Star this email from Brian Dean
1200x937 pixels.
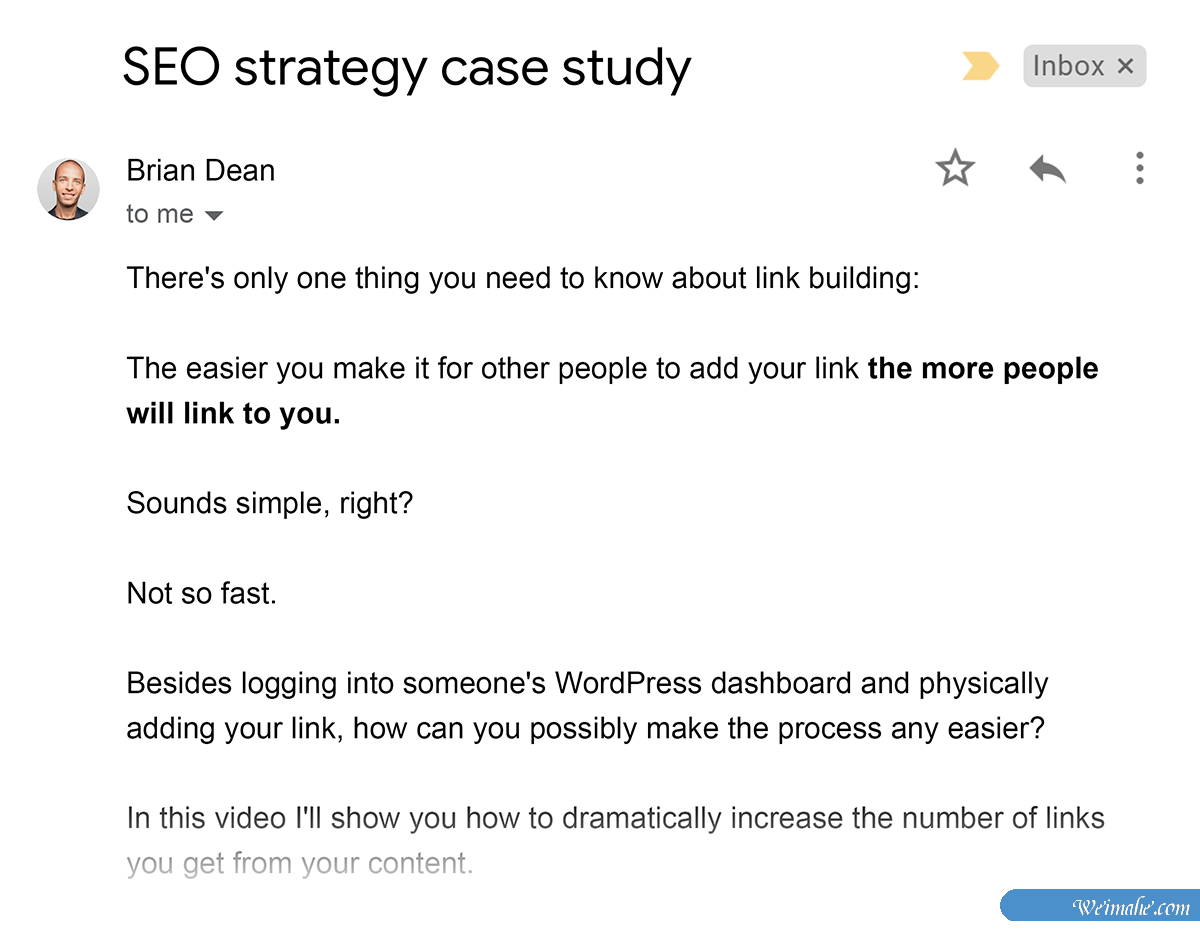point(955,169)
